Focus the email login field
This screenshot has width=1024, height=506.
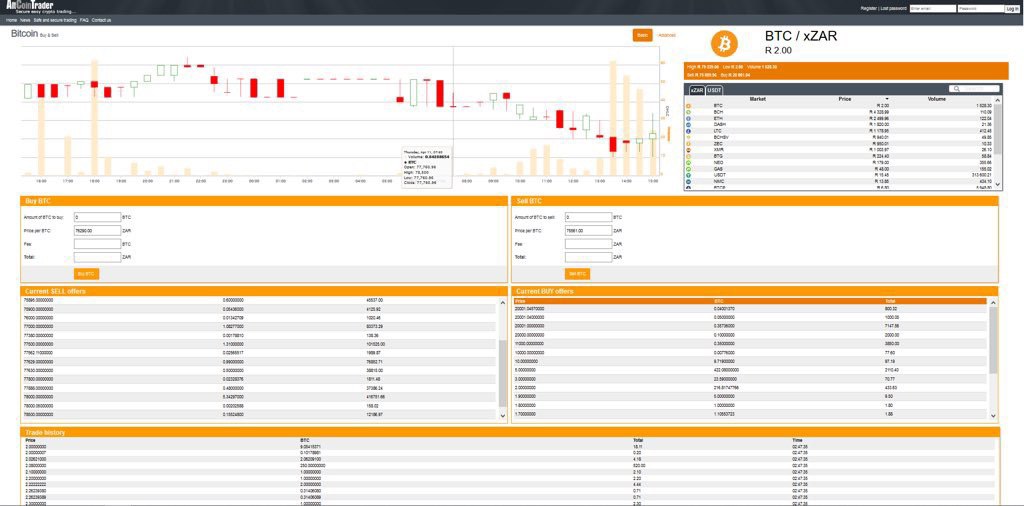click(932, 8)
